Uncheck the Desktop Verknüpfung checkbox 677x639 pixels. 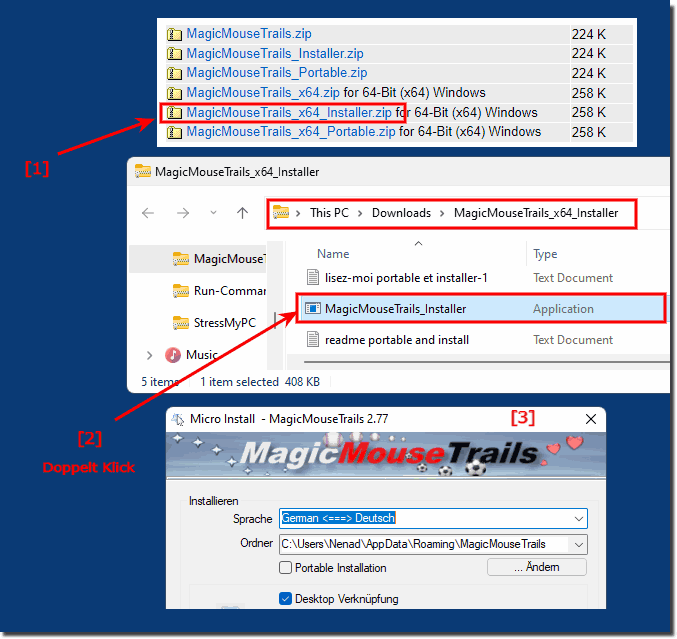(285, 599)
